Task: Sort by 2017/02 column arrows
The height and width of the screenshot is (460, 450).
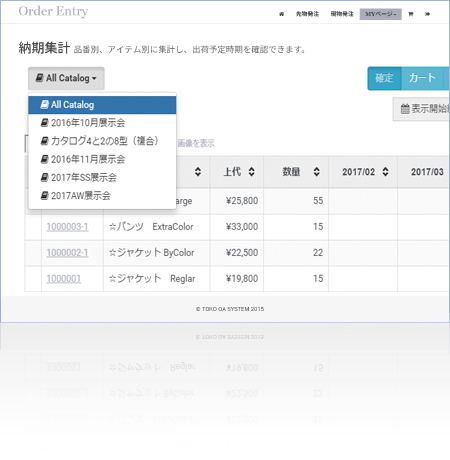Action: (x=385, y=172)
